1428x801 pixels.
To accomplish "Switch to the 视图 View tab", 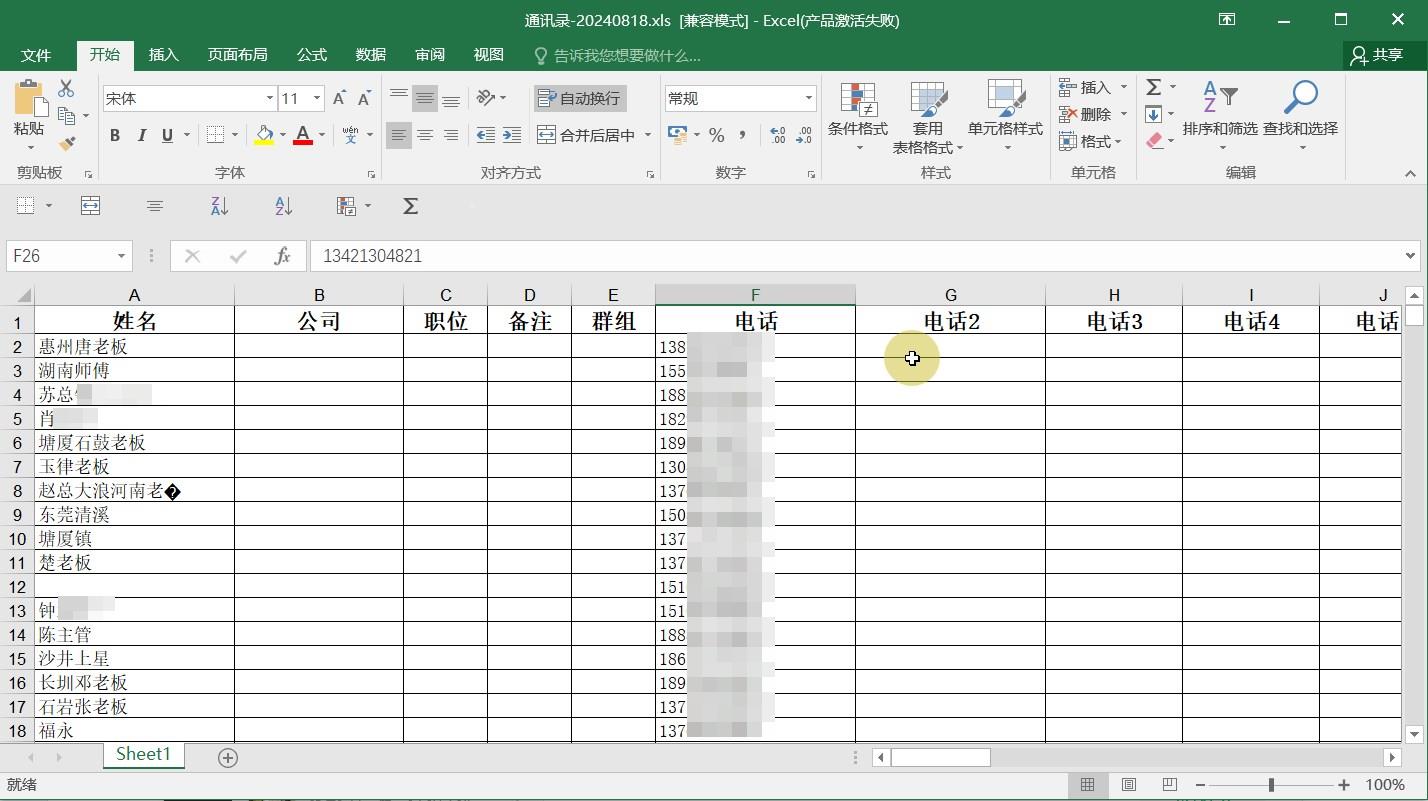I will (x=489, y=55).
